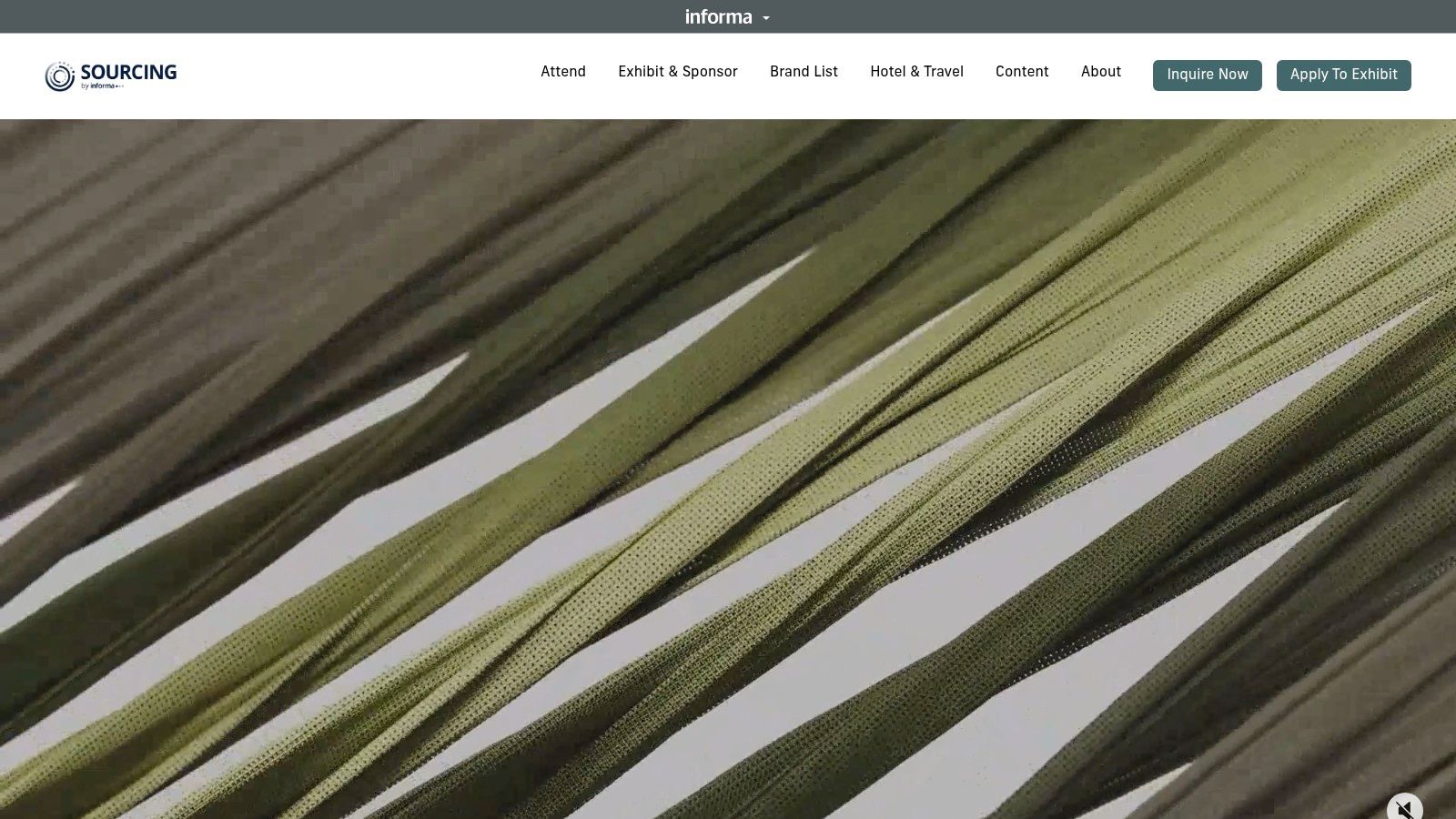Open the About menu
This screenshot has width=1456, height=819.
[1101, 72]
